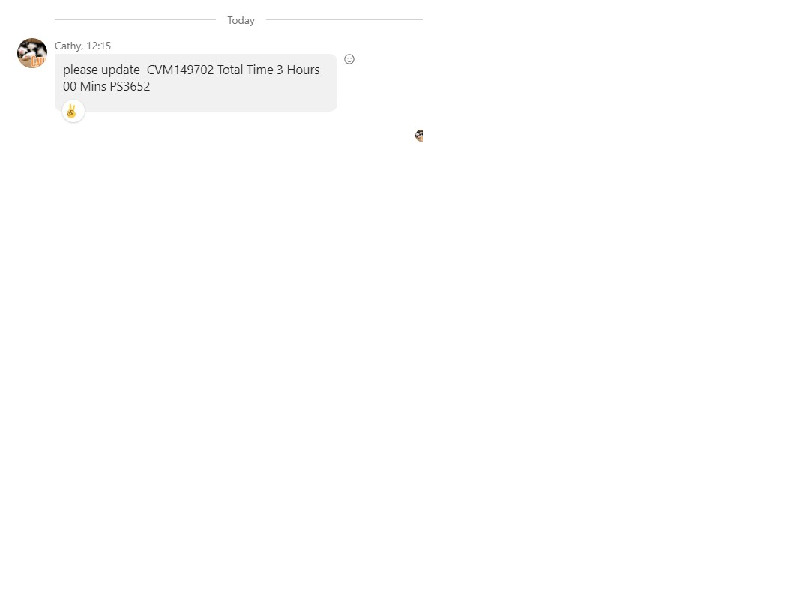Viewport: 792px width, 612px height.
Task: Click the Today date separator label
Action: tap(240, 20)
